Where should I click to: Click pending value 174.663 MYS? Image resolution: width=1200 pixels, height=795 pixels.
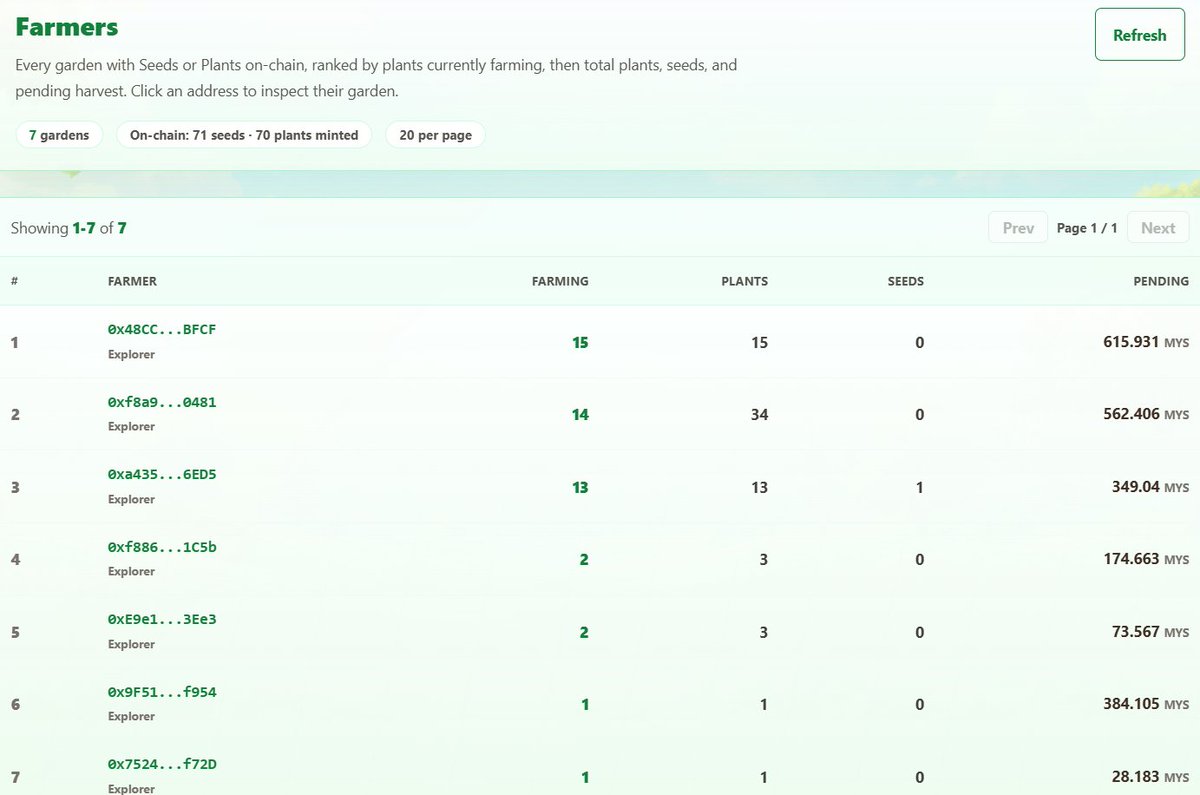[x=1146, y=559]
